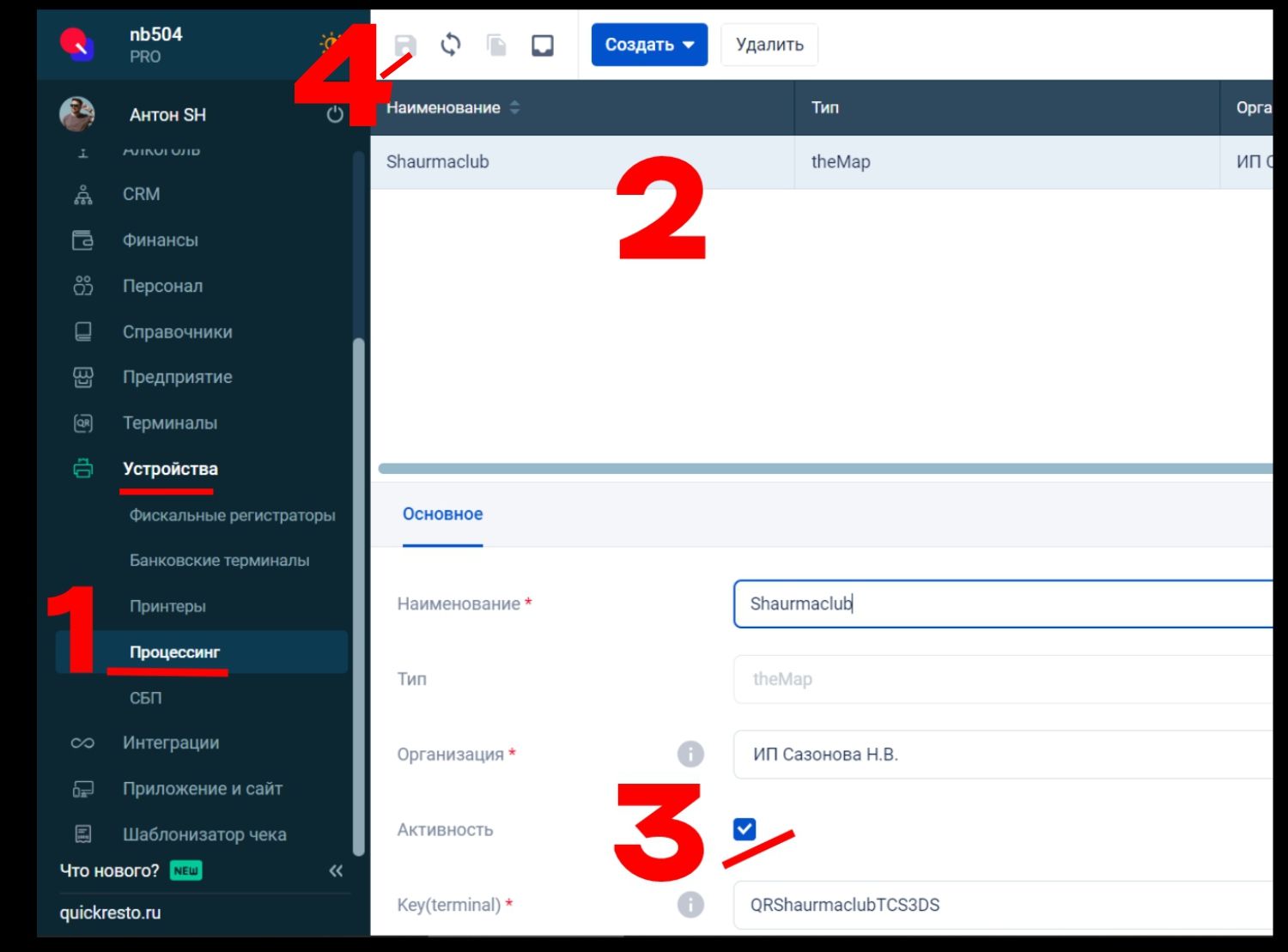Screen dimensions: 1288x952
Task: Click the Quick Resto logo icon
Action: [76, 44]
